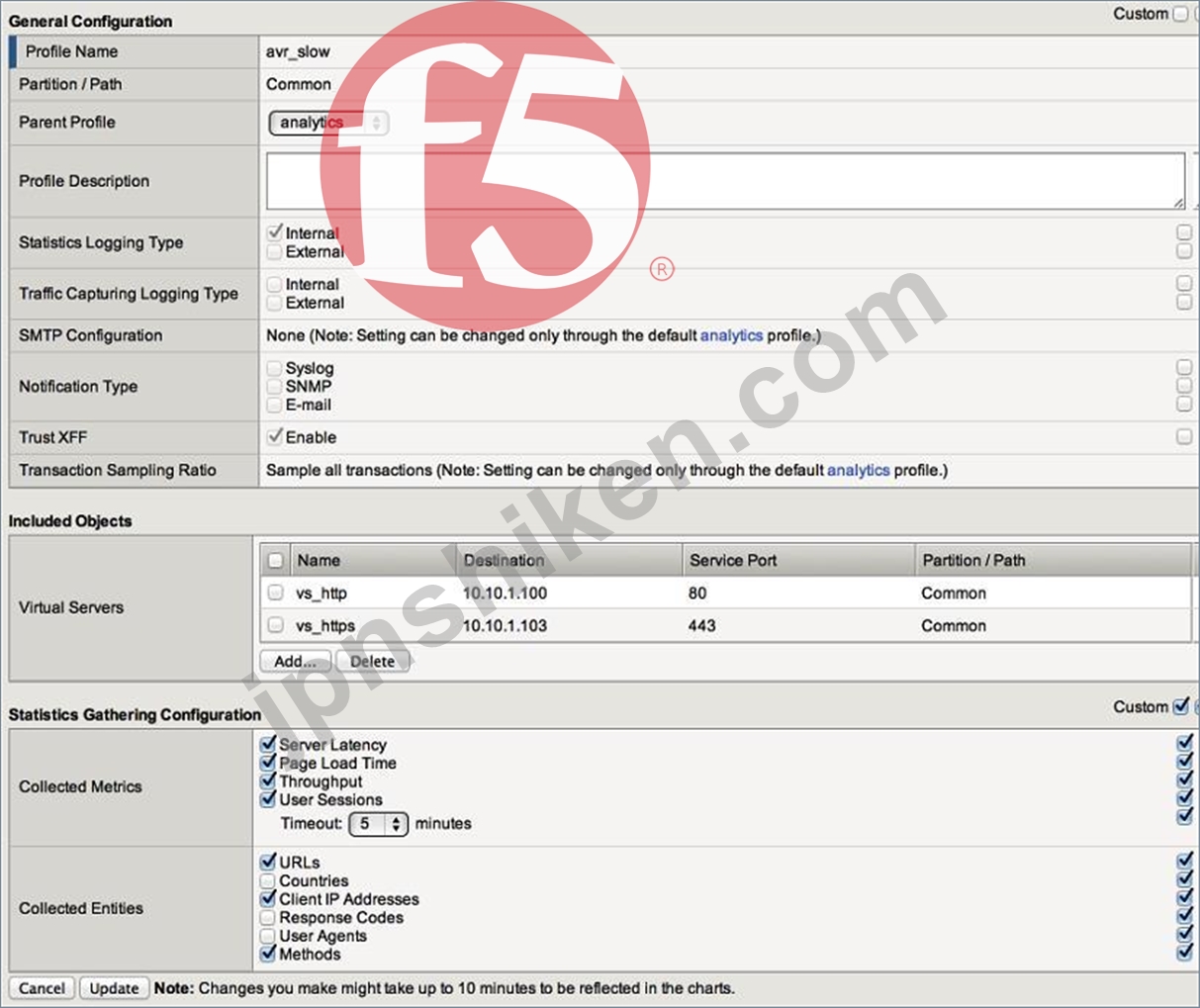Open analytics link in Transaction Sampling Ratio note

858,470
